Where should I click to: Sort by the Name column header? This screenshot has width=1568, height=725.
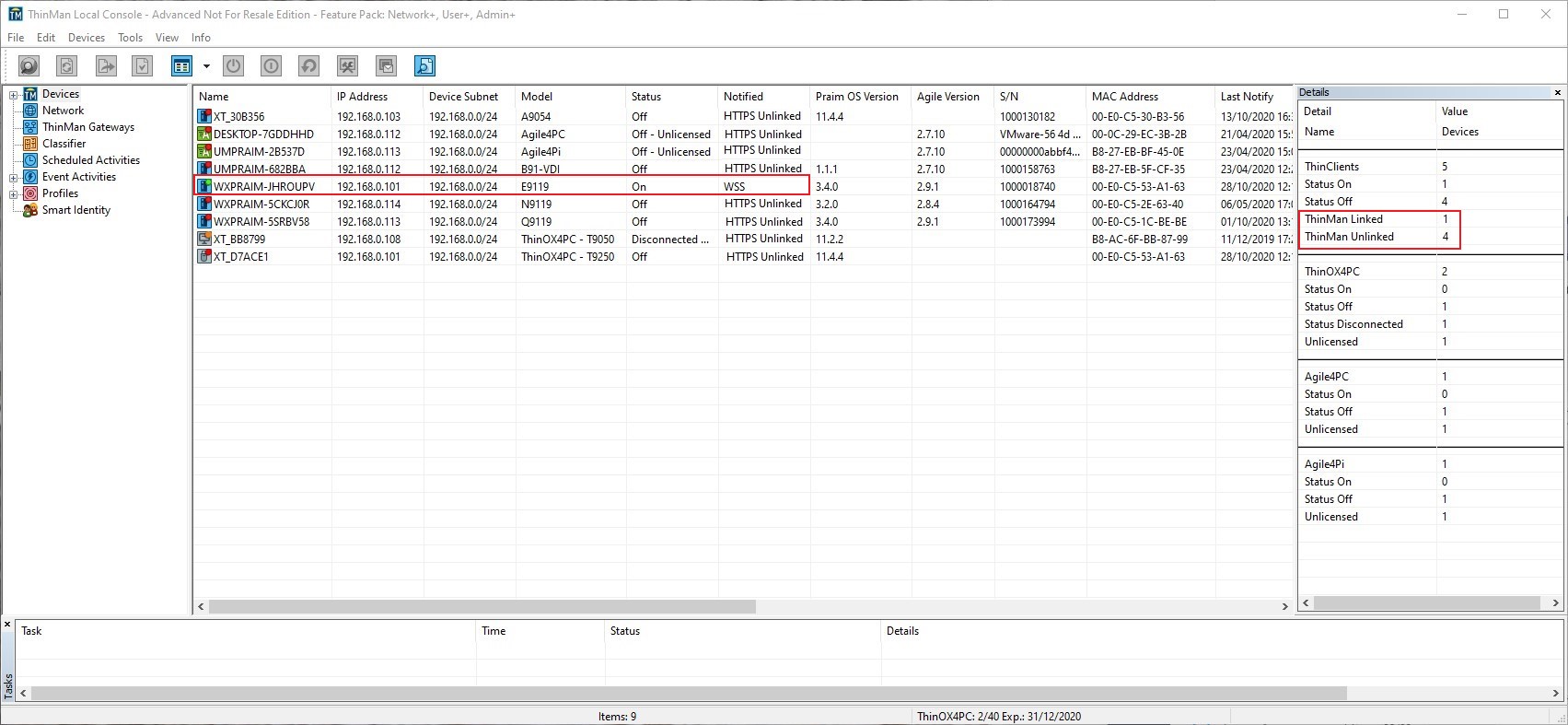261,97
